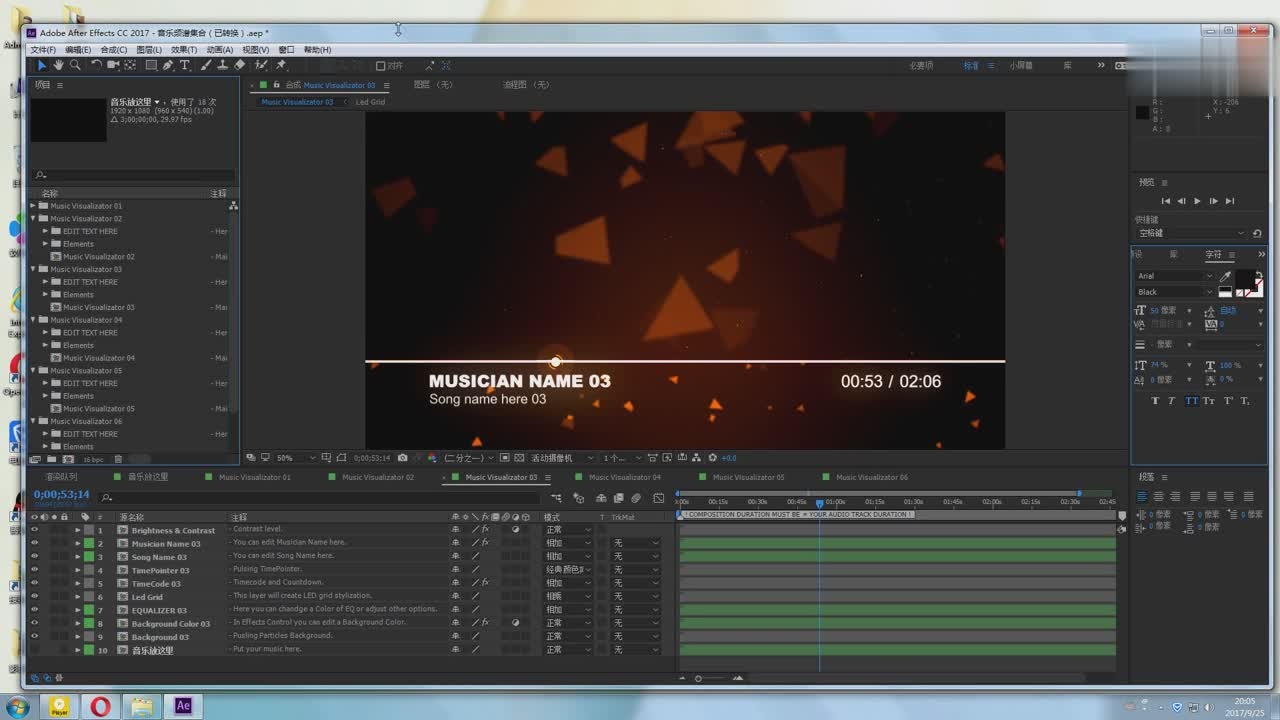Select the Pen tool
This screenshot has width=1280, height=720.
[x=168, y=65]
